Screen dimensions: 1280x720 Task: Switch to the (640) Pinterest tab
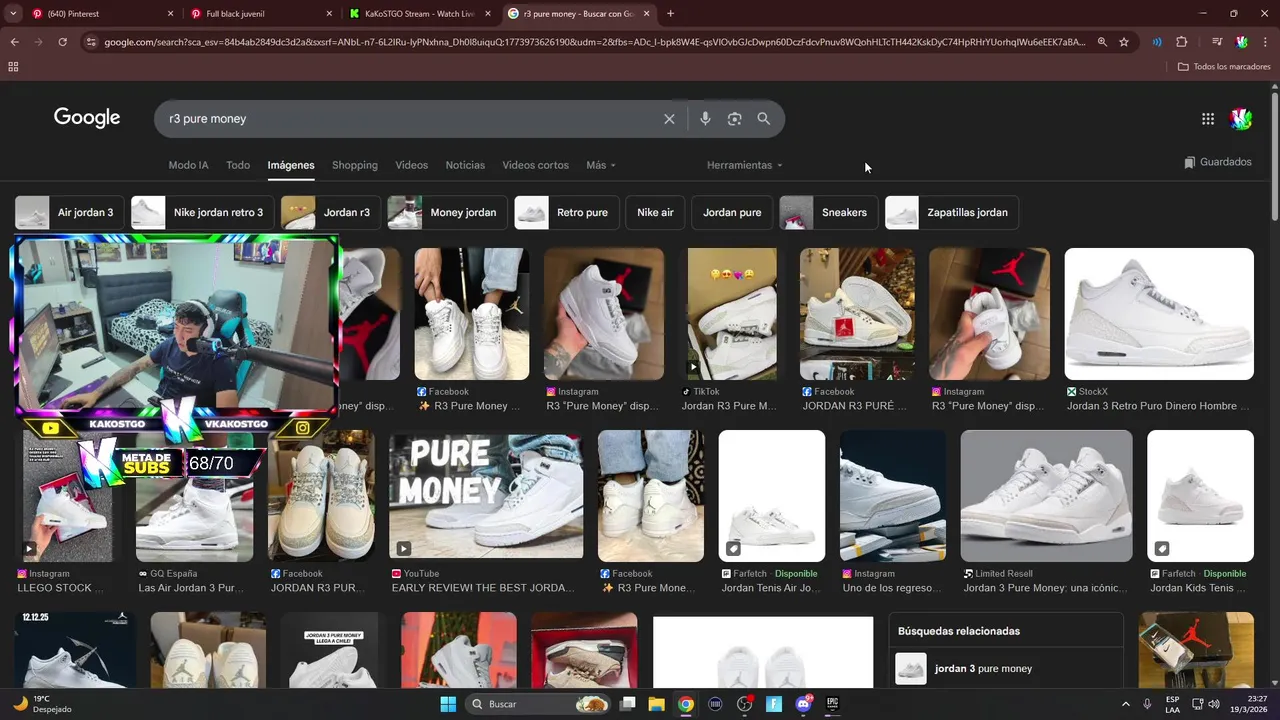click(x=100, y=14)
